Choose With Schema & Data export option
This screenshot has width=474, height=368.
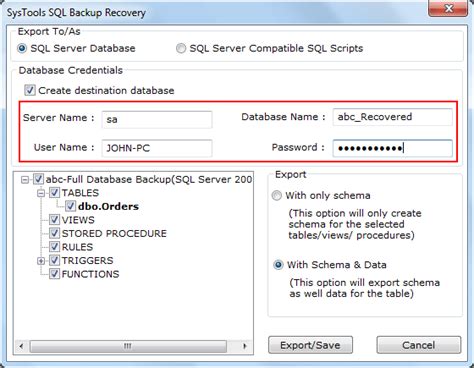point(278,265)
